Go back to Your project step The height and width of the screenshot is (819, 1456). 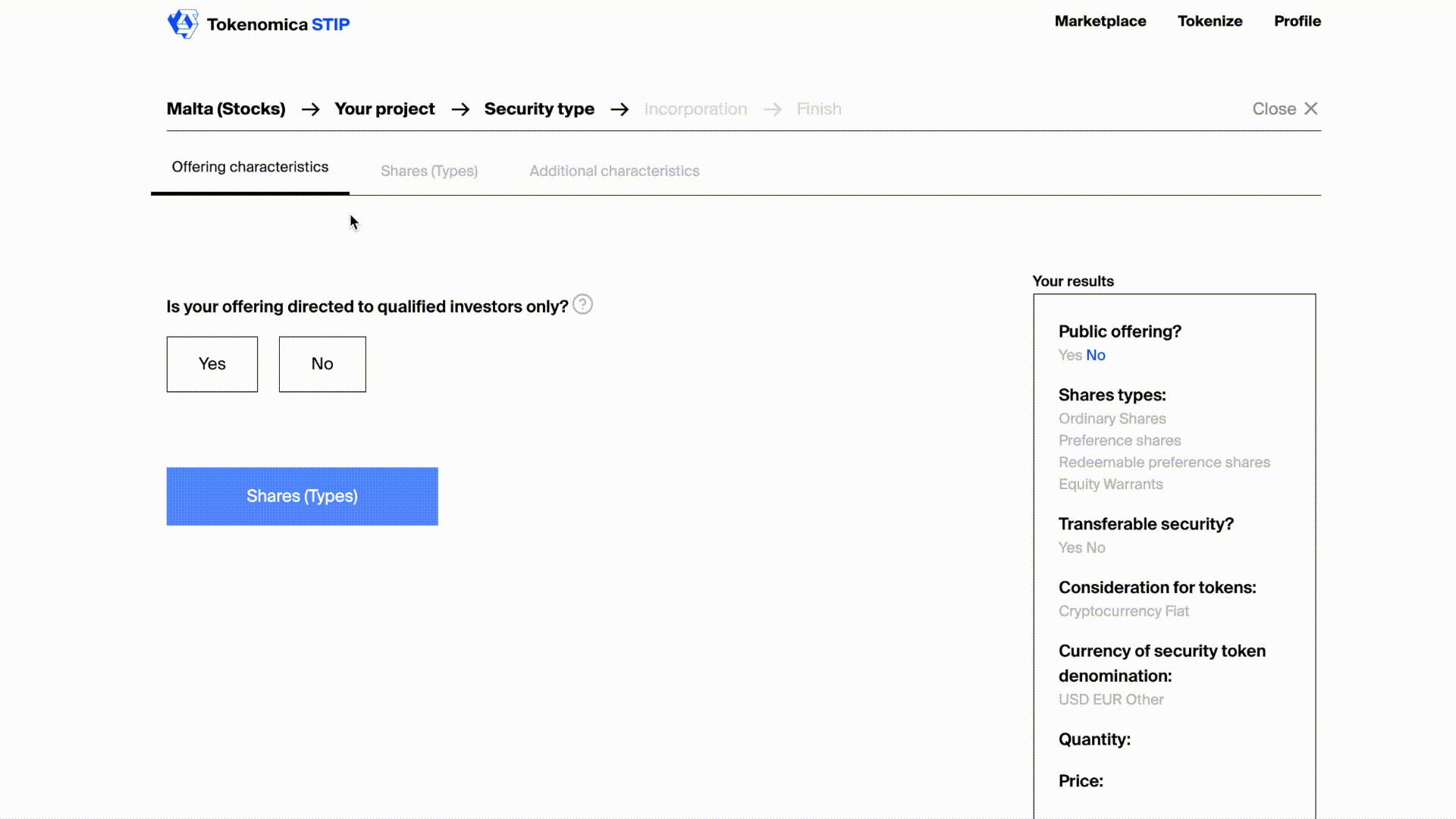pyautogui.click(x=384, y=109)
